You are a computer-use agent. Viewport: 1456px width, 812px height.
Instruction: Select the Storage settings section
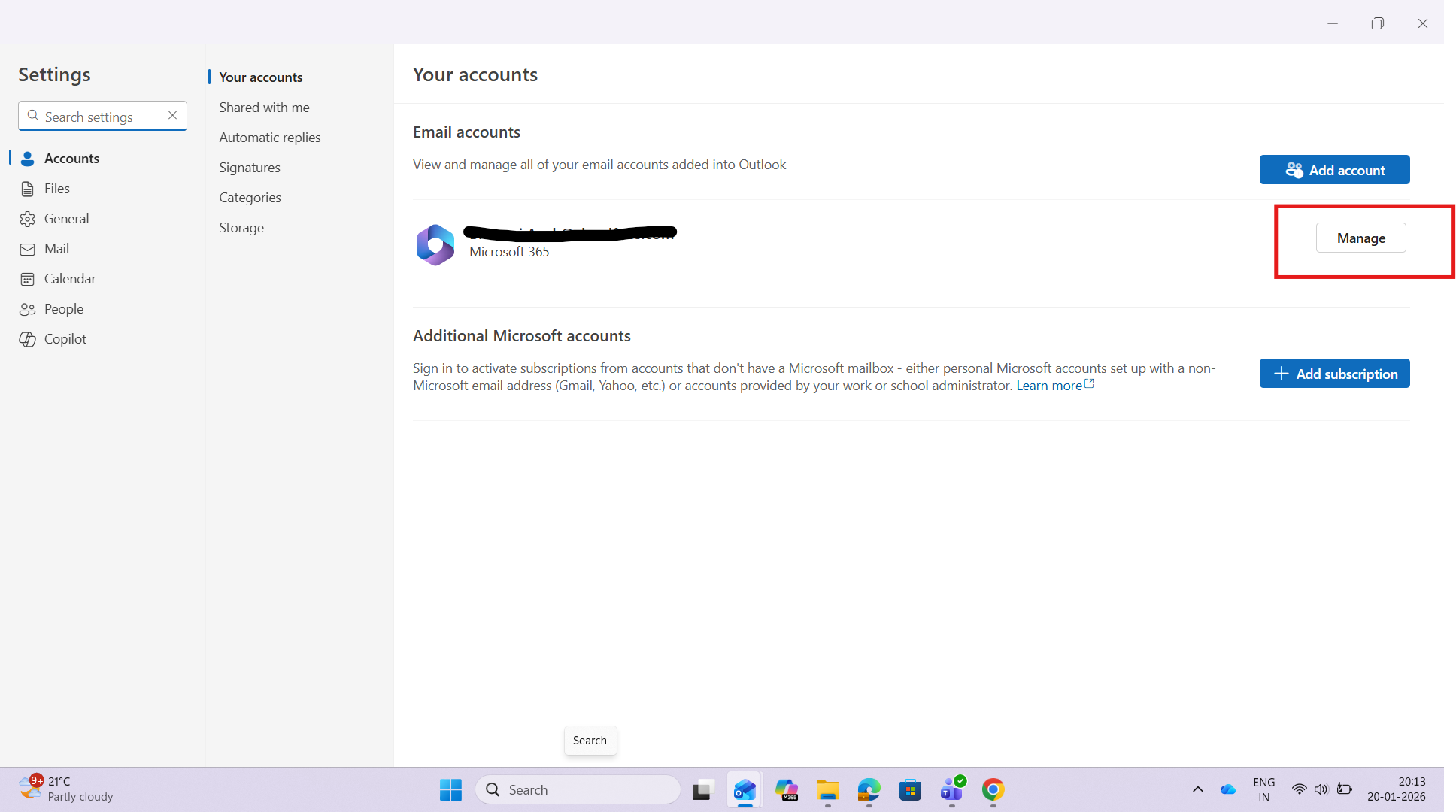pos(241,227)
